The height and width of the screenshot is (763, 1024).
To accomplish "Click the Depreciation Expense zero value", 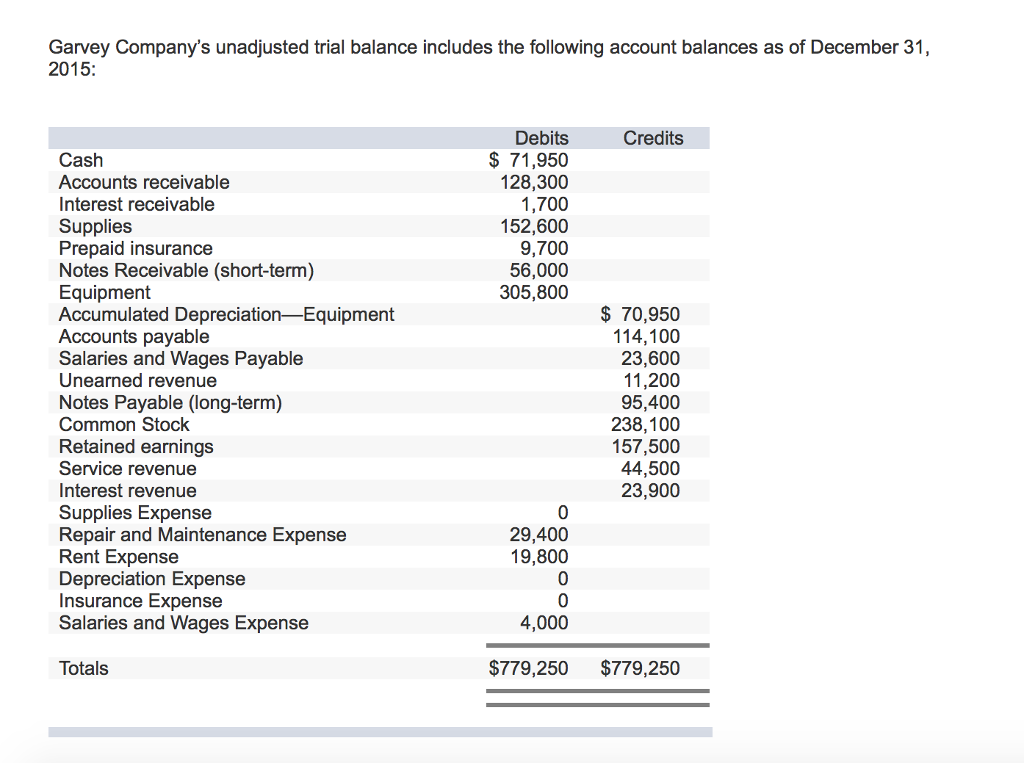I will [x=563, y=579].
